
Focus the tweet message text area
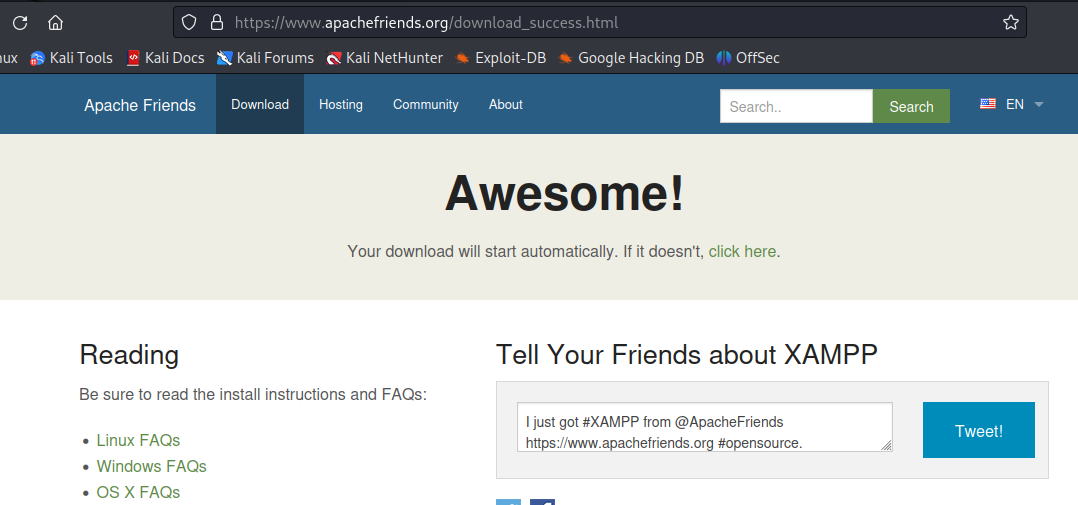click(x=705, y=427)
